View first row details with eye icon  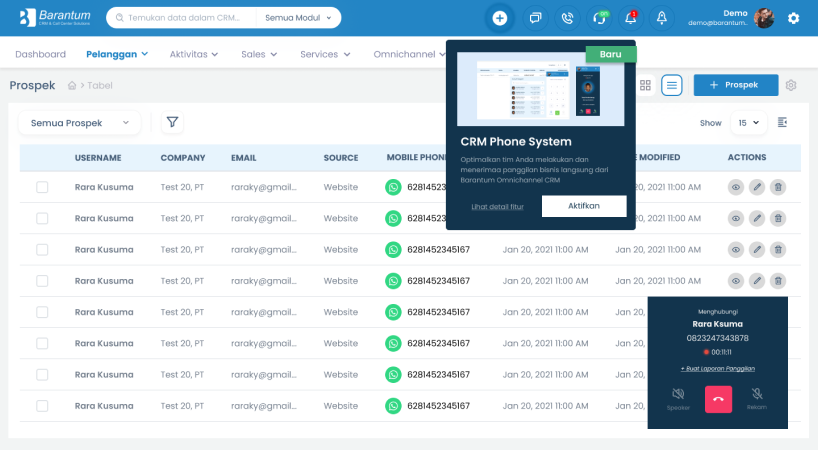(x=736, y=187)
